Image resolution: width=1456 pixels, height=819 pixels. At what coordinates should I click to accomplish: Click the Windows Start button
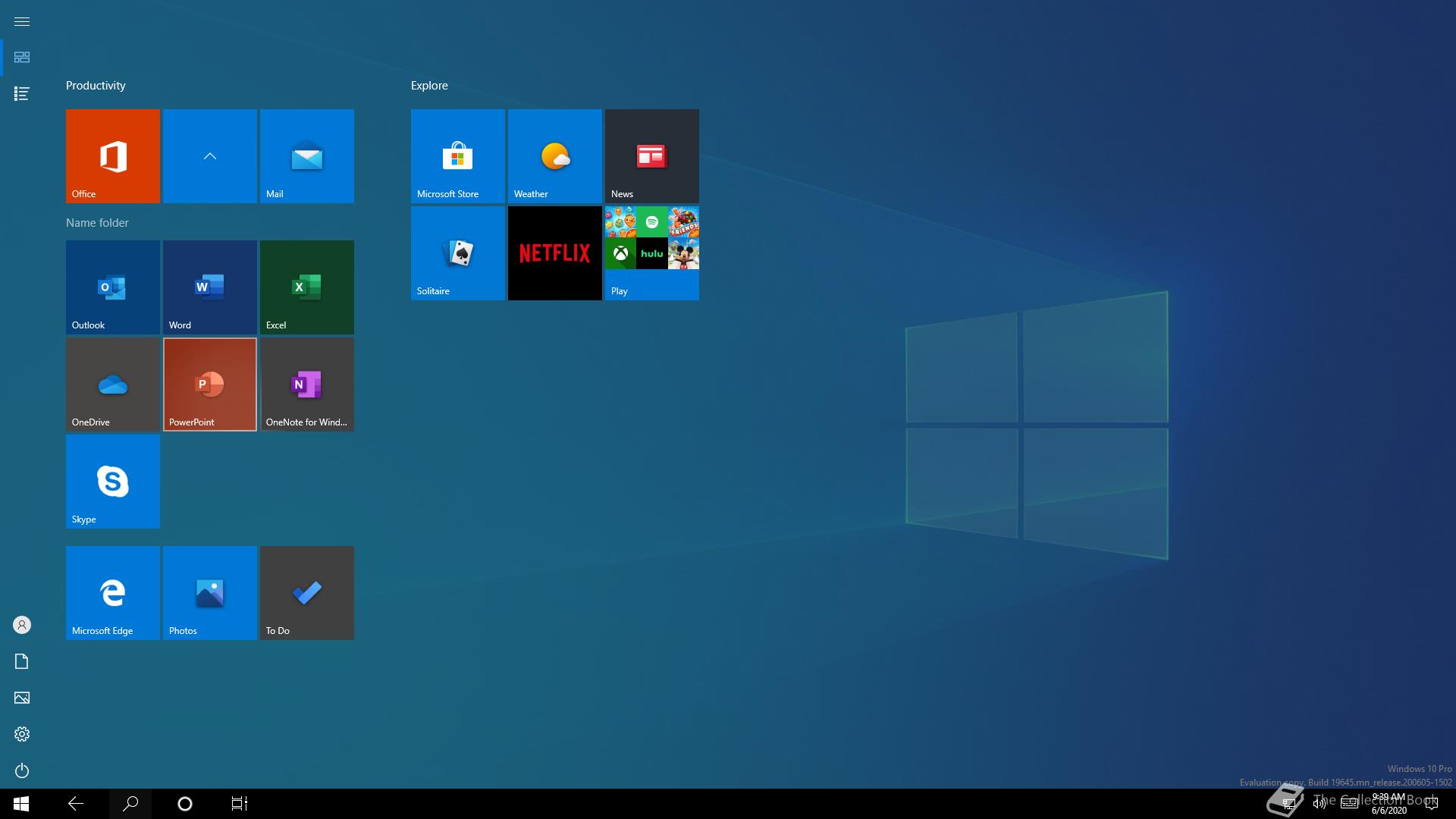[21, 804]
